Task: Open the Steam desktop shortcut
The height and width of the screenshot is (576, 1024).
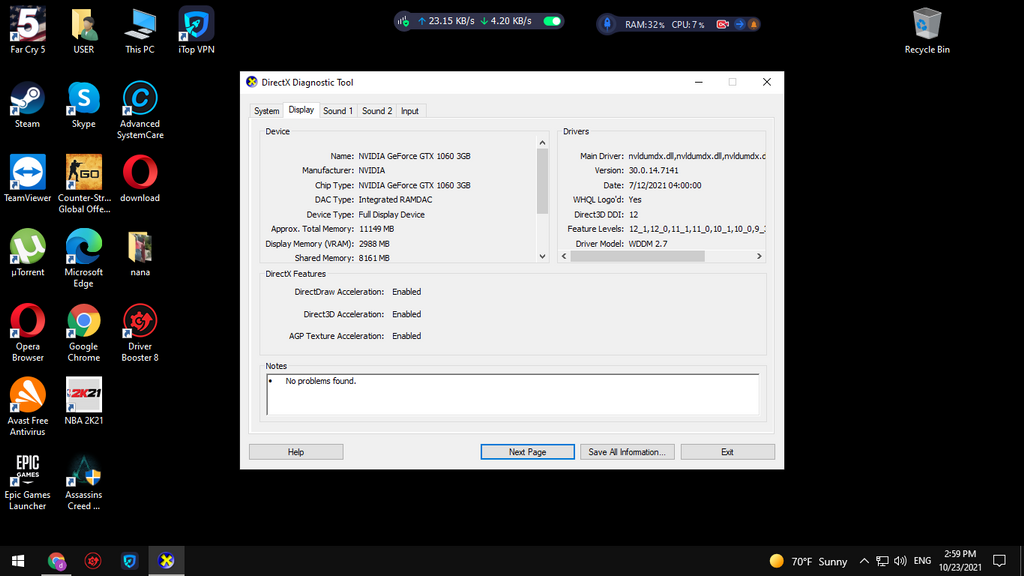Action: click(27, 105)
